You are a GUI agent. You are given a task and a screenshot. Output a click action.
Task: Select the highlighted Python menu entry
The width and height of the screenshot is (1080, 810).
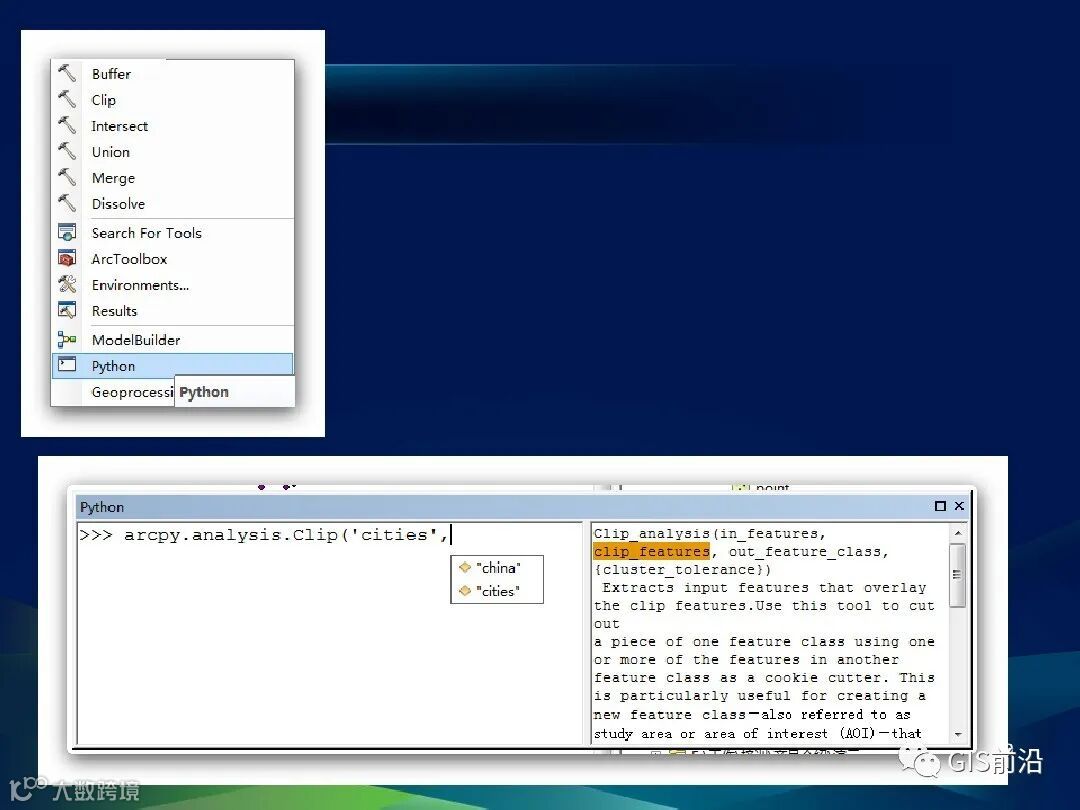173,366
